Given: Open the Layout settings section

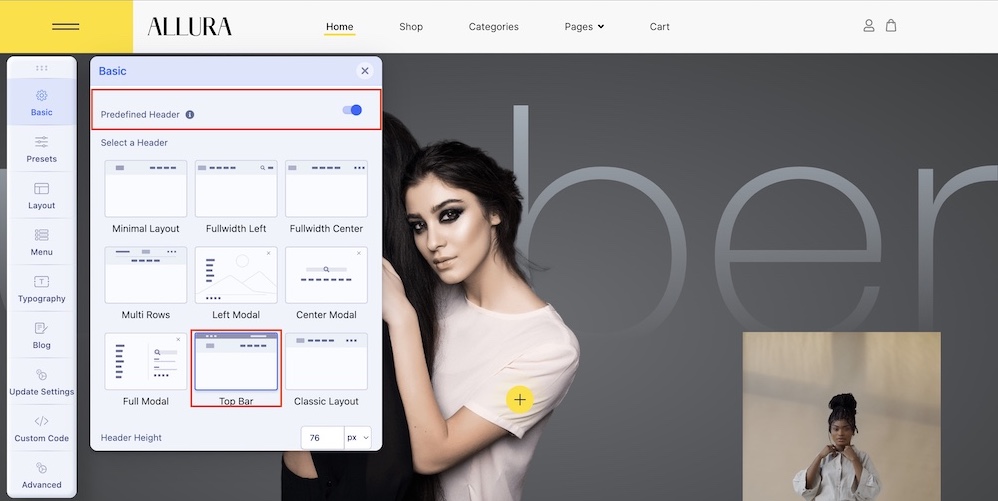Looking at the screenshot, I should coord(41,195).
